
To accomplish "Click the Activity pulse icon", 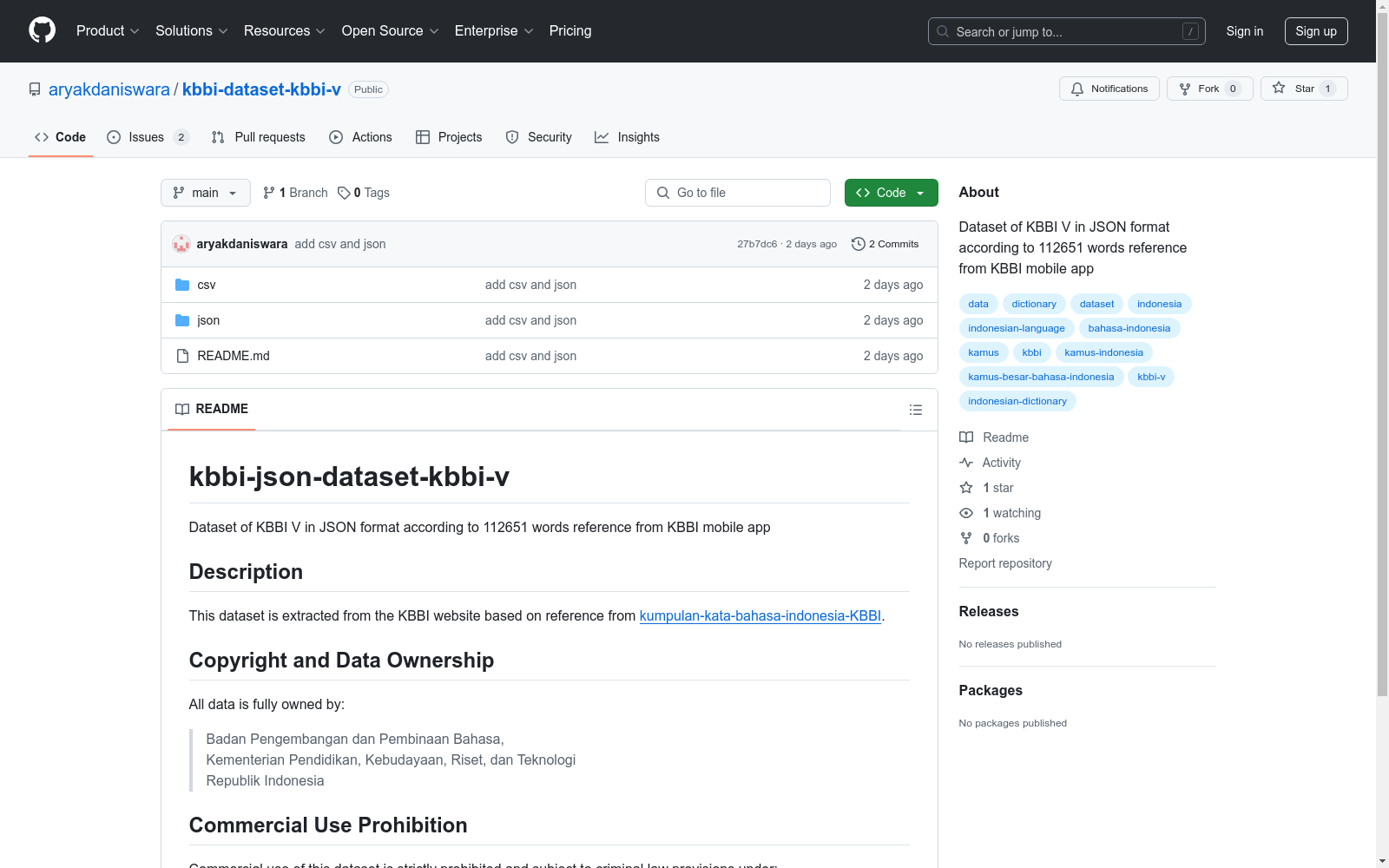I will tap(966, 463).
